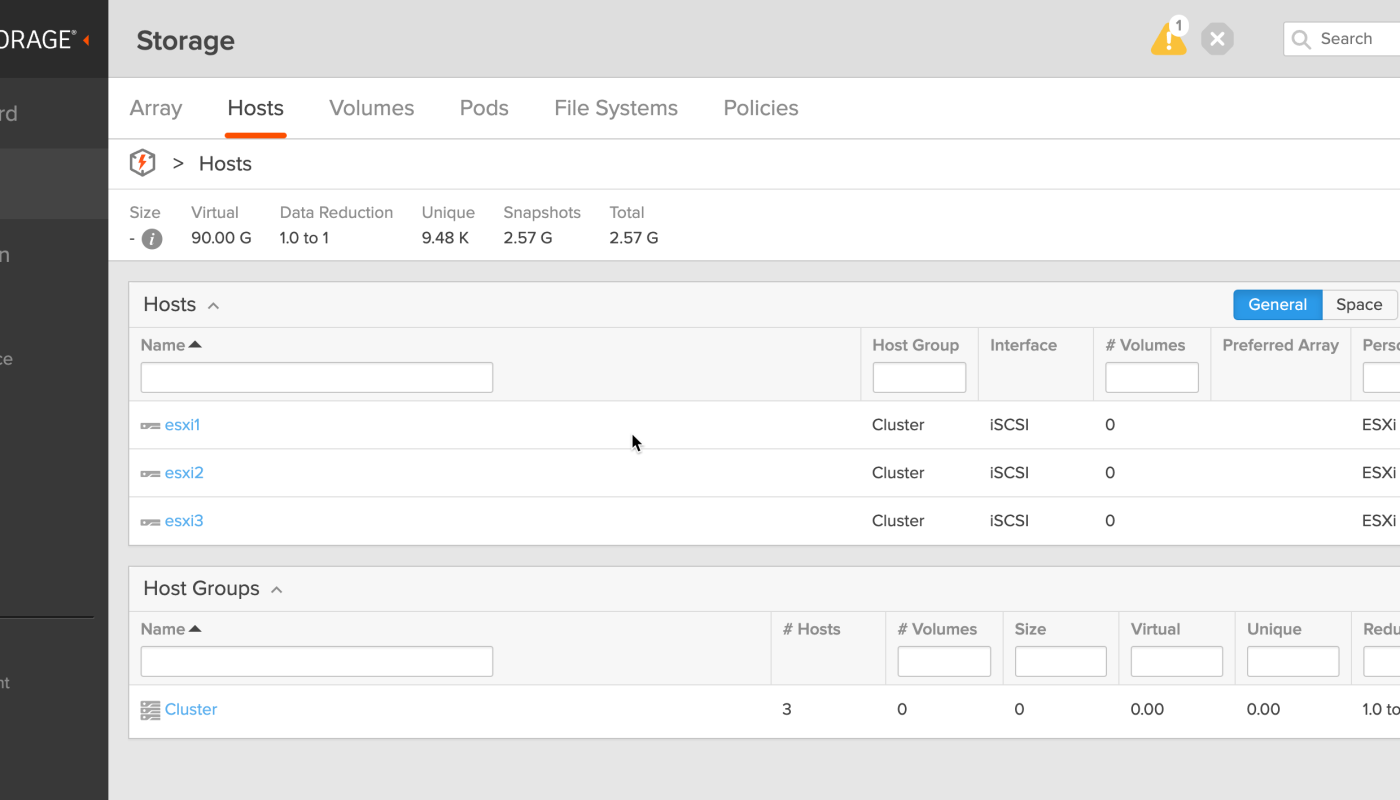Screen dimensions: 1400x800
Task: Click the host icon beside esxi1
Action: (150, 426)
